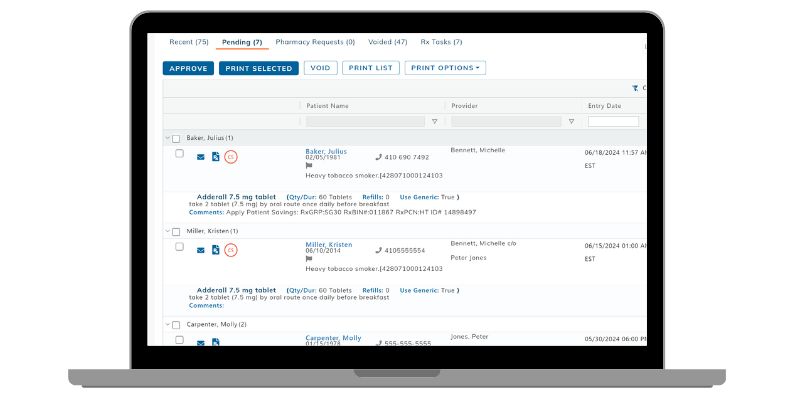Sort by the Patient Name column header
794x398 pixels.
click(327, 106)
